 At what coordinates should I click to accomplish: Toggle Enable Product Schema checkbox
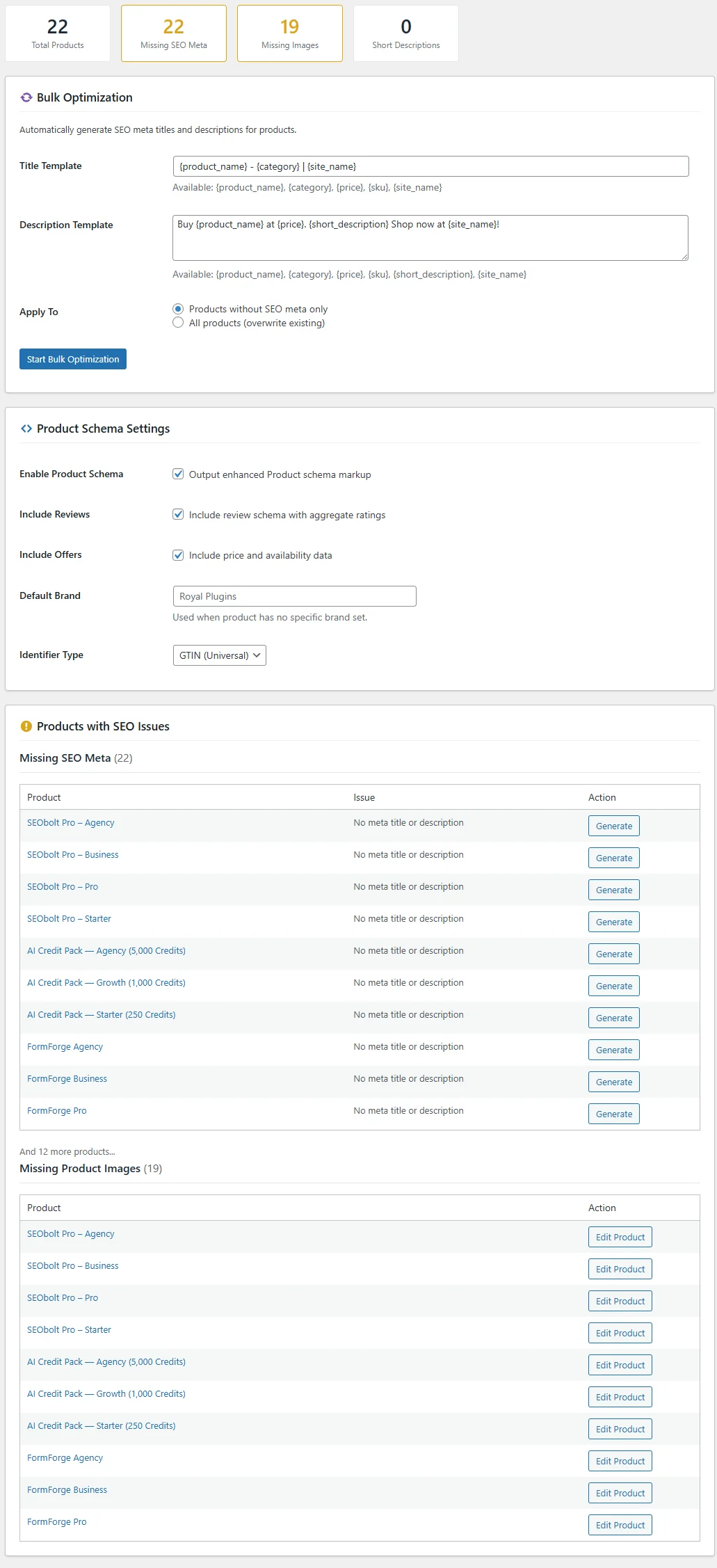coord(178,474)
